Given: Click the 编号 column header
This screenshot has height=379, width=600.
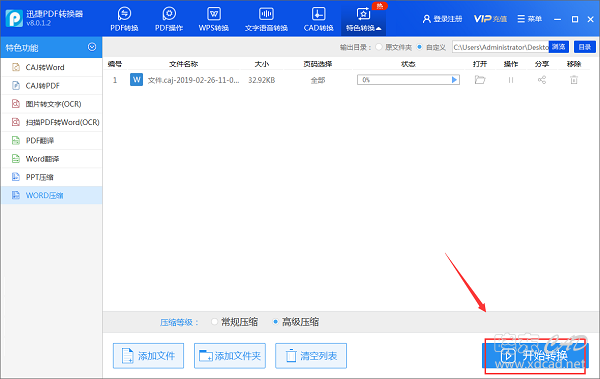Looking at the screenshot, I should click(x=114, y=64).
